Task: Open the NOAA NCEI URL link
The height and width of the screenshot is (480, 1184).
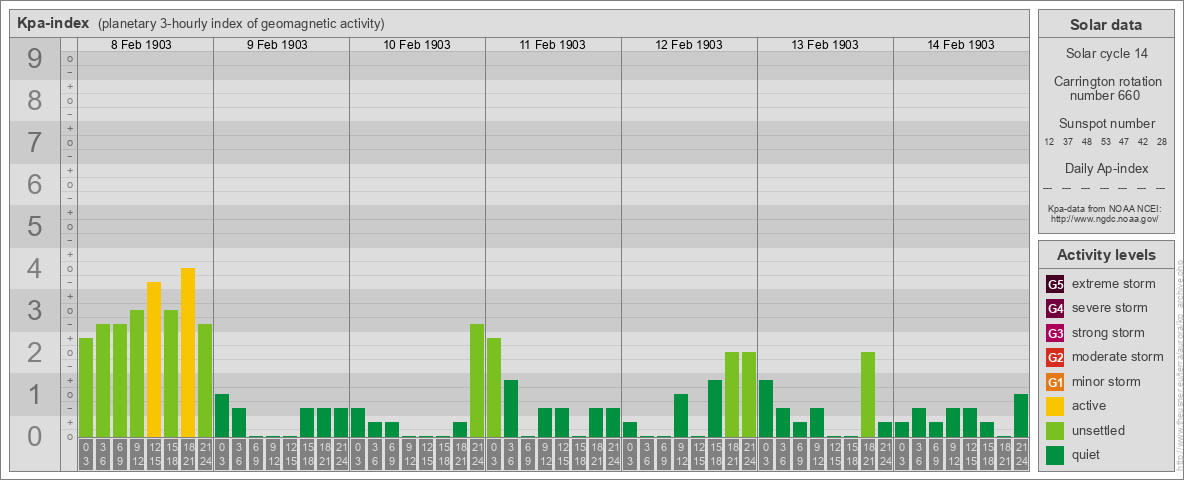Action: 1103,218
